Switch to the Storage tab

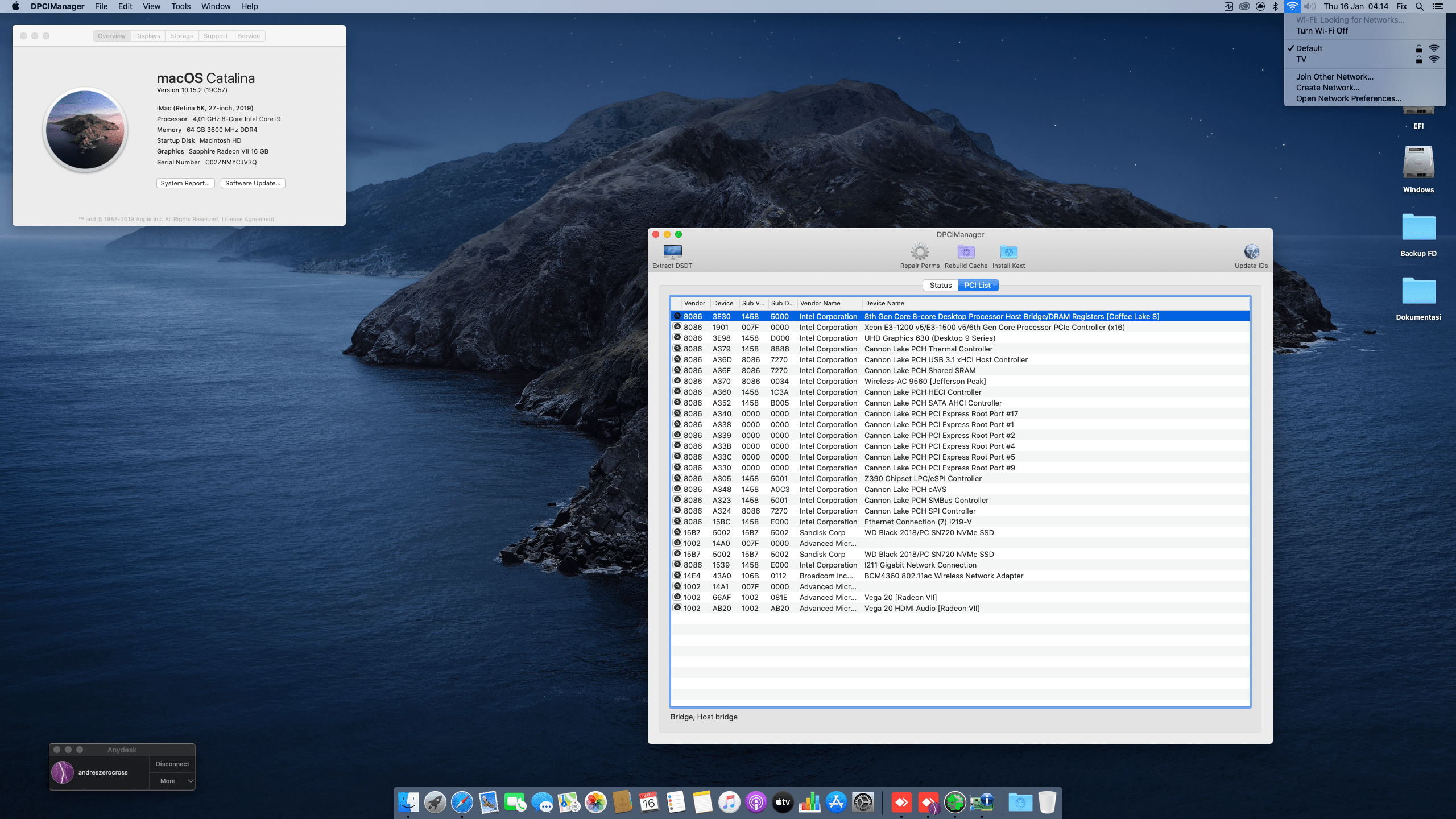(181, 36)
